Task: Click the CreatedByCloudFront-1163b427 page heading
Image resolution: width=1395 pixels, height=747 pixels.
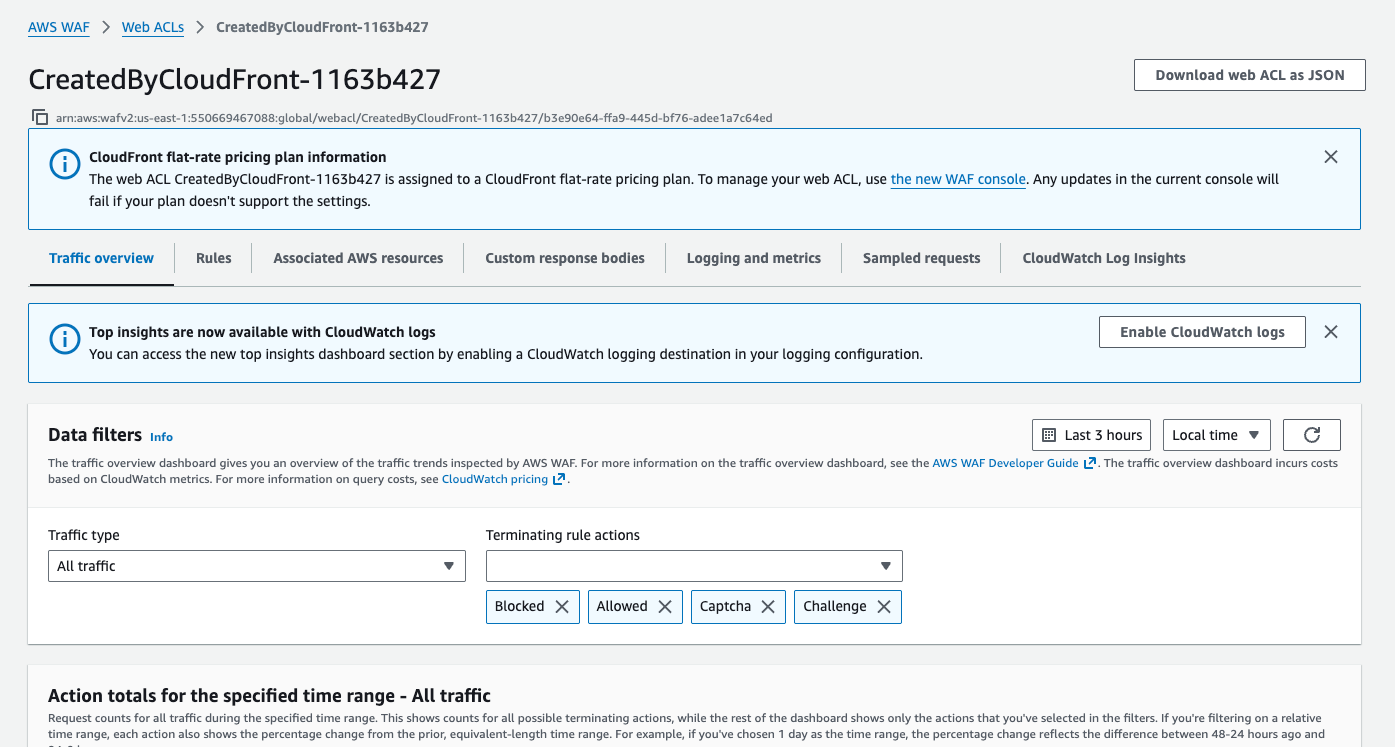Action: (235, 79)
